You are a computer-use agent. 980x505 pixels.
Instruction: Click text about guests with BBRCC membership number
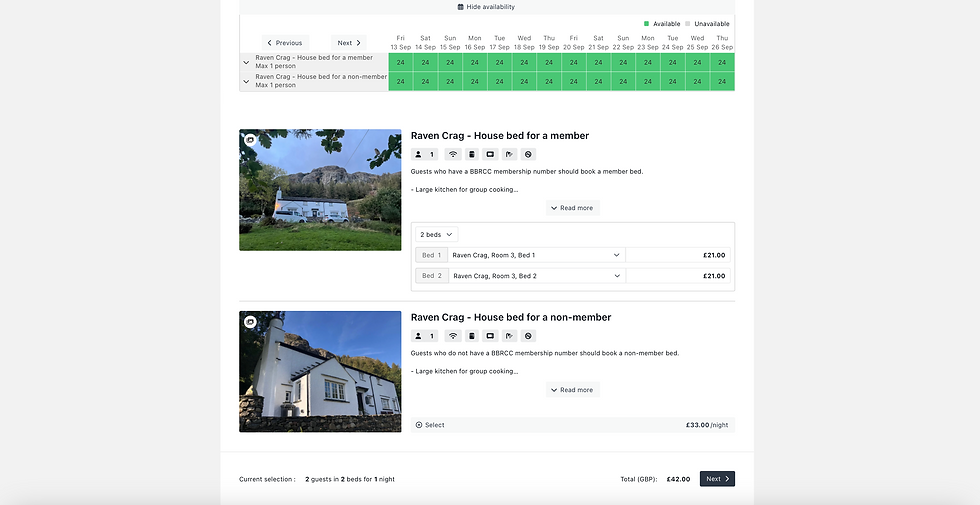click(x=527, y=171)
